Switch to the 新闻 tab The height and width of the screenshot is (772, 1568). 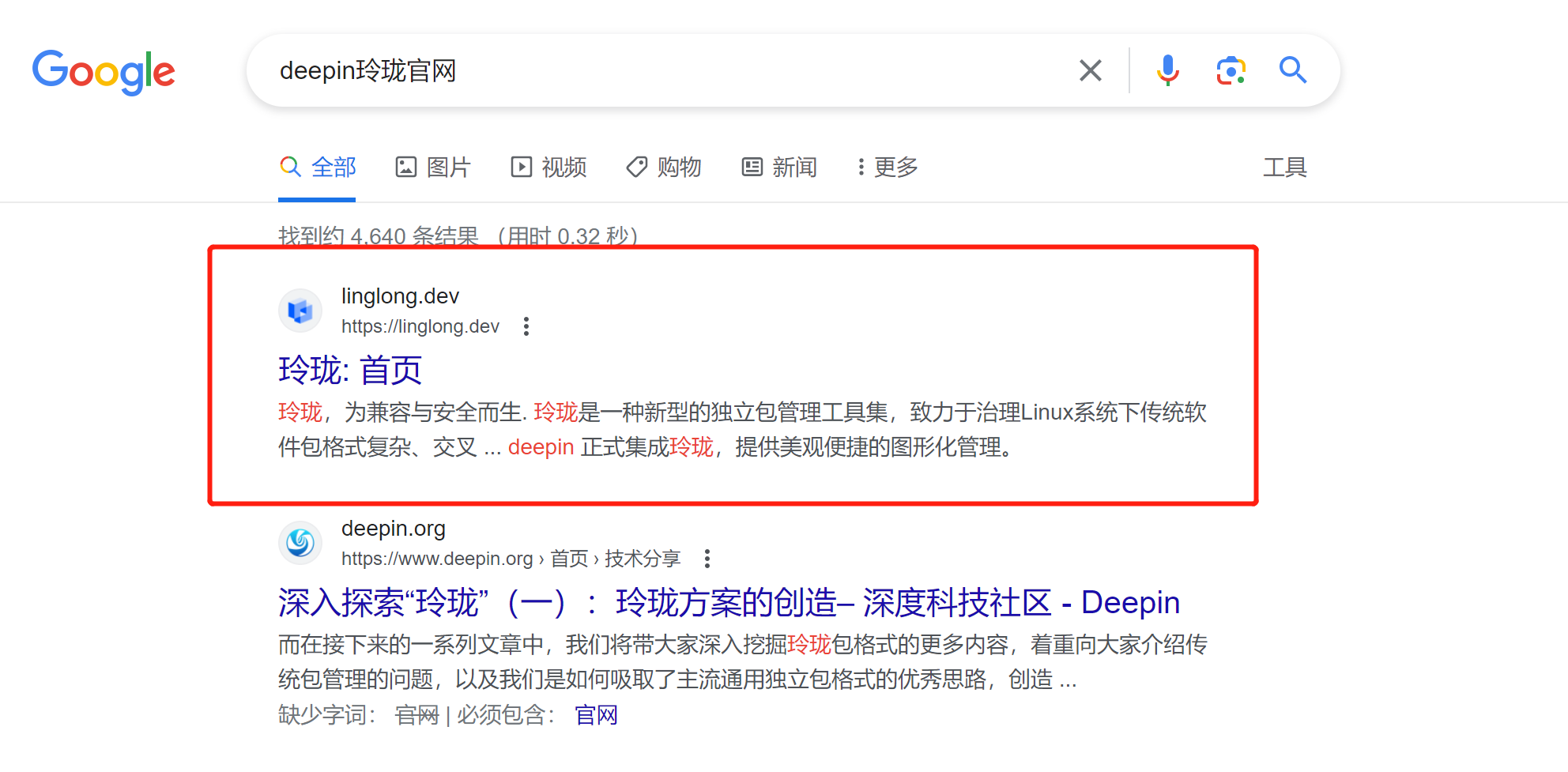(x=779, y=167)
